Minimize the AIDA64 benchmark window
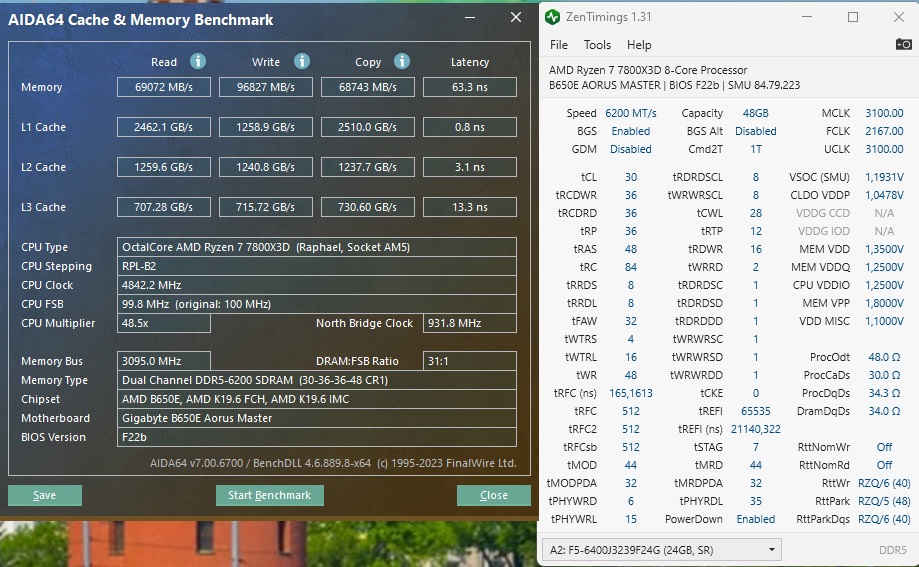The width and height of the screenshot is (919, 567). [470, 18]
